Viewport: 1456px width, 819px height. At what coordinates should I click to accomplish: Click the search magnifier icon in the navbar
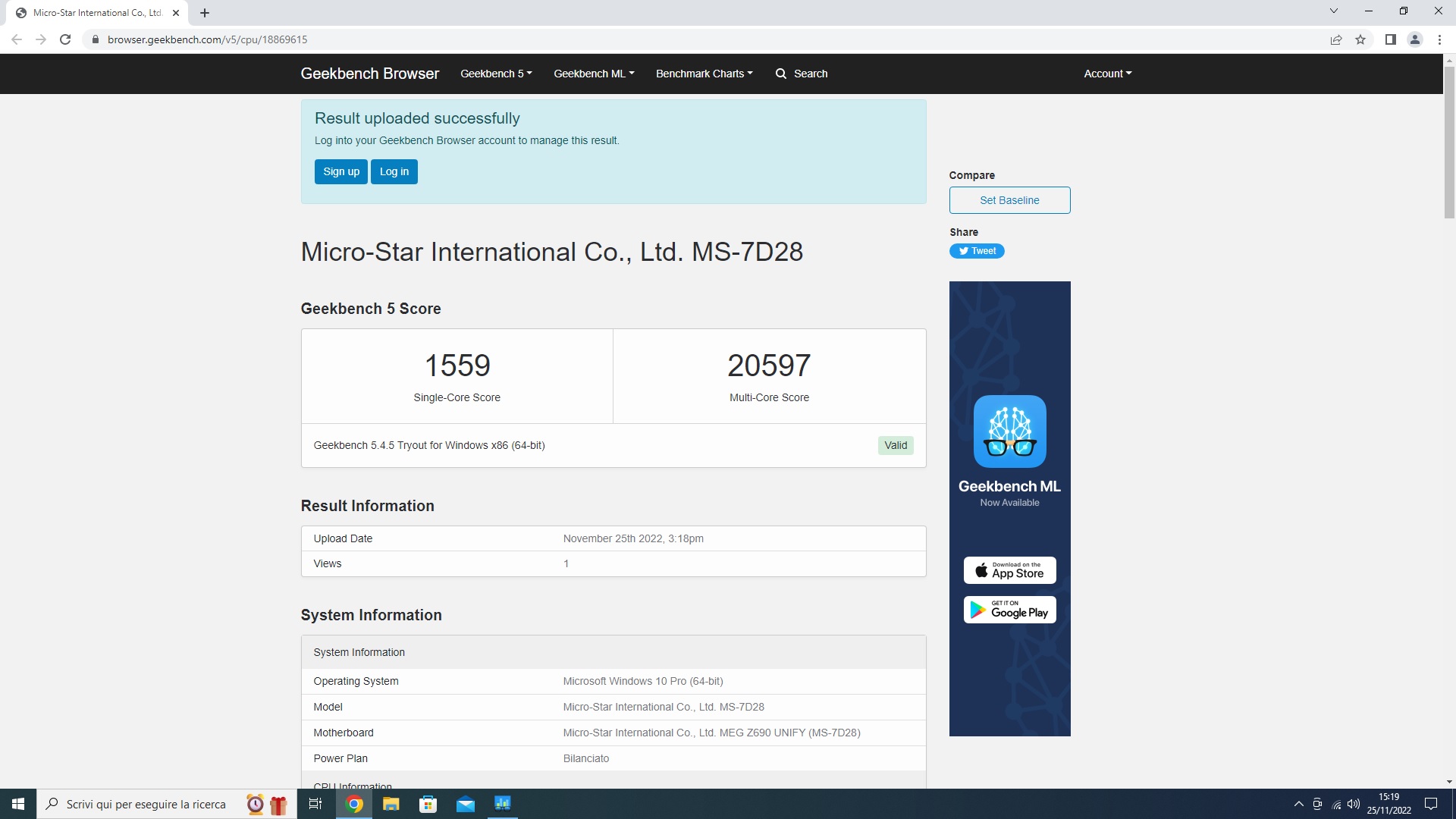(781, 74)
